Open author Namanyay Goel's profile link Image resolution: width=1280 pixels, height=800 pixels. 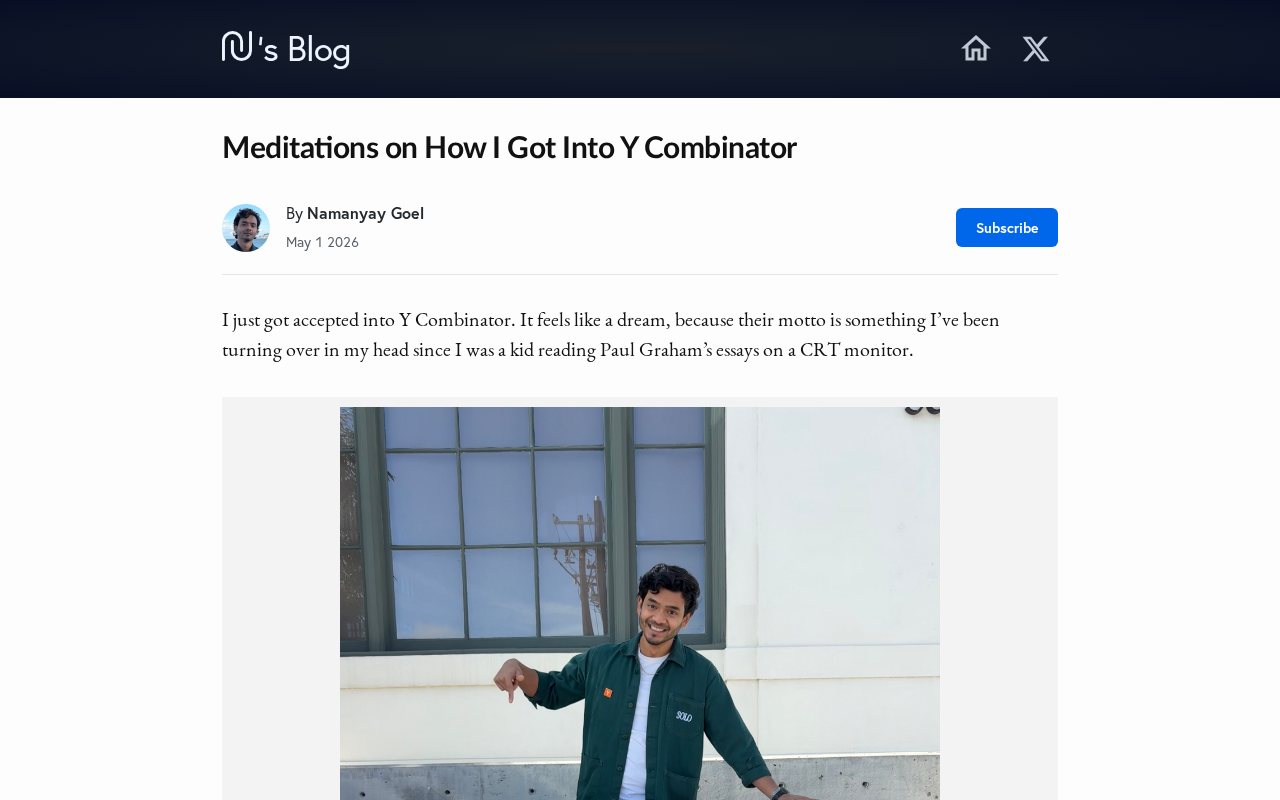[365, 213]
